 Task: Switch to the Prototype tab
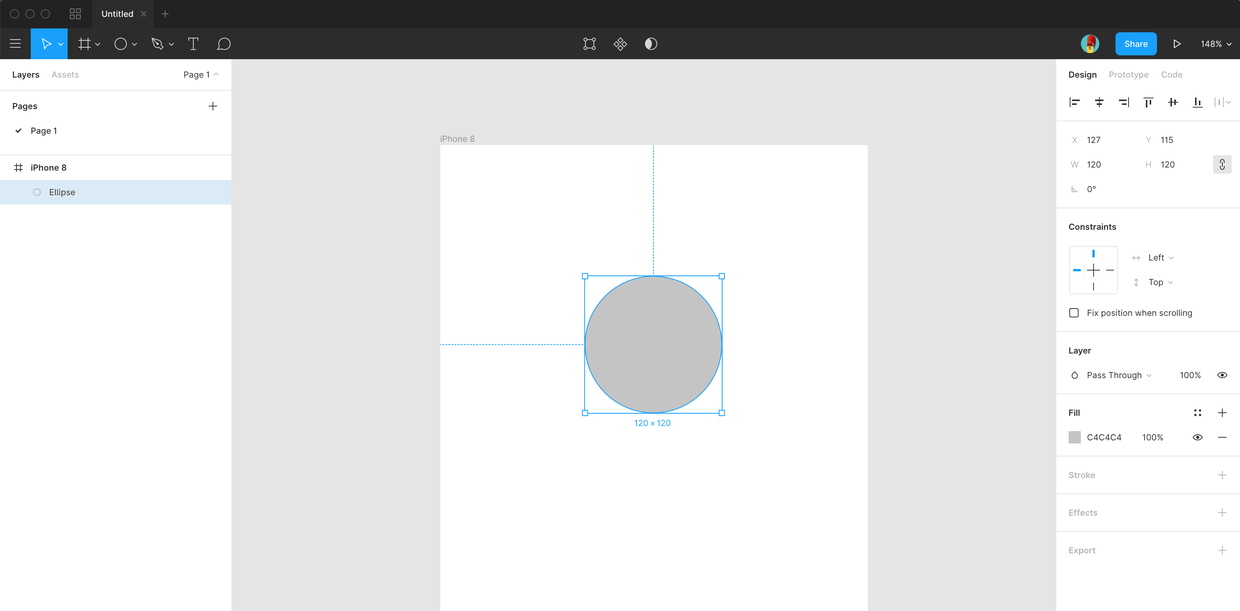point(1128,75)
